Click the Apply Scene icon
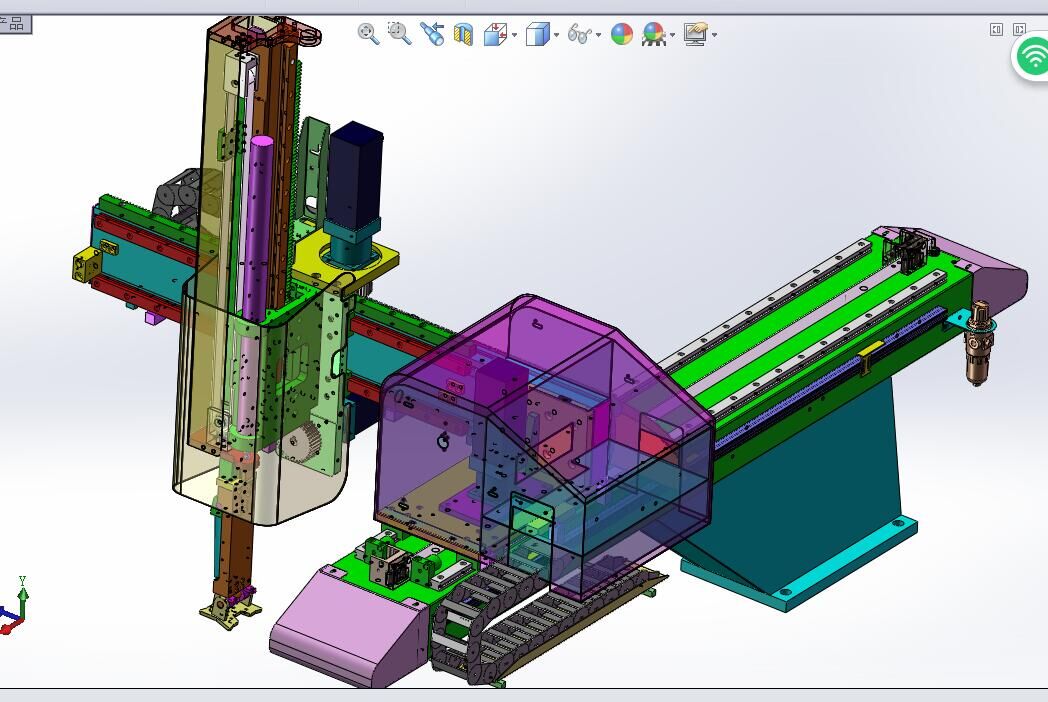The image size is (1048, 702). (654, 34)
